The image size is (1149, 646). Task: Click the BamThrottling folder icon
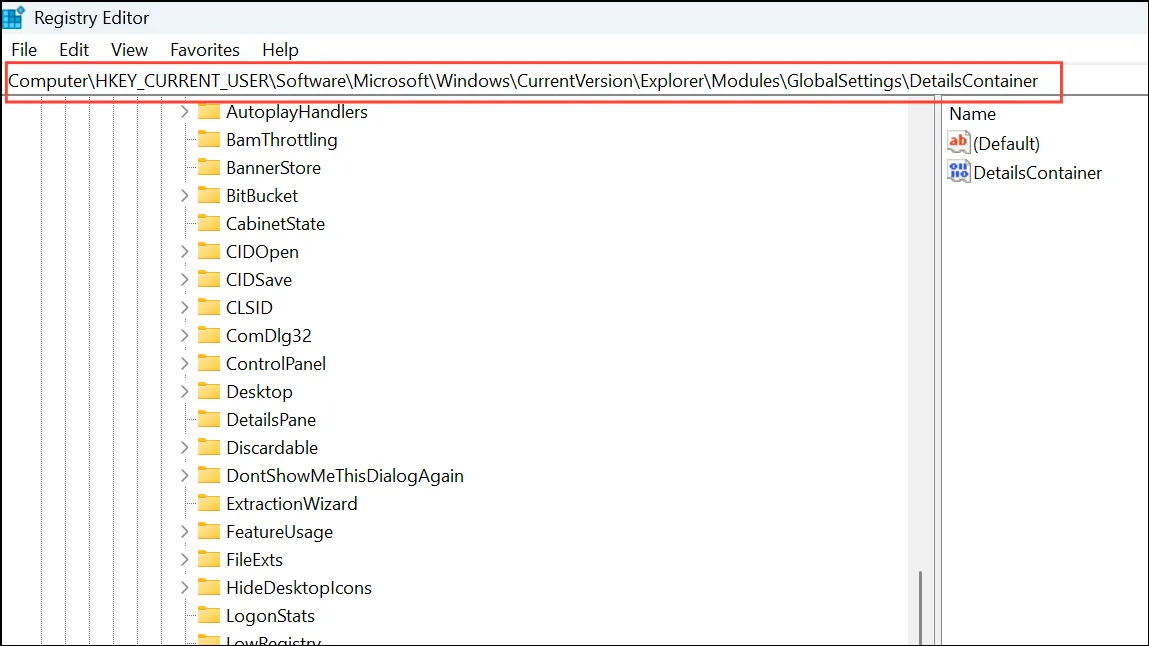(209, 139)
